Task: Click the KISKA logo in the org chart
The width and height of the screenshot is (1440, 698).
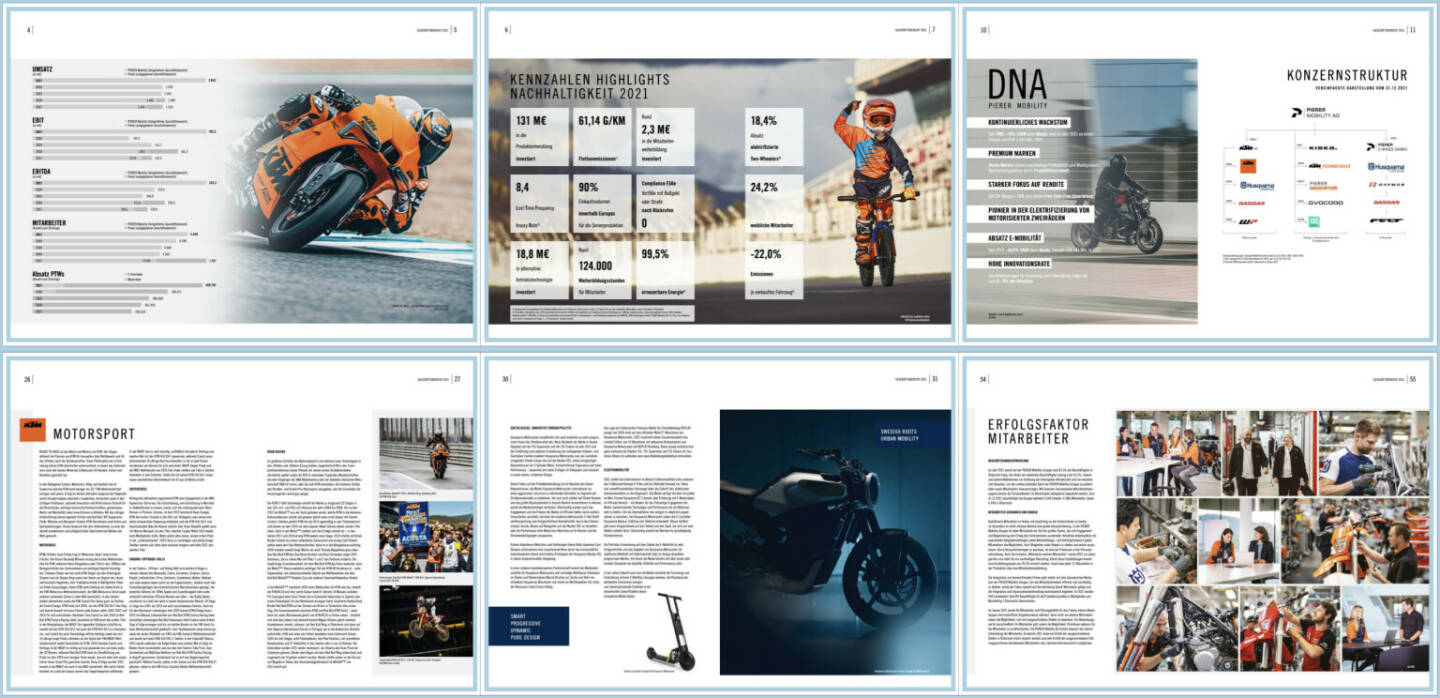Action: pyautogui.click(x=1322, y=148)
